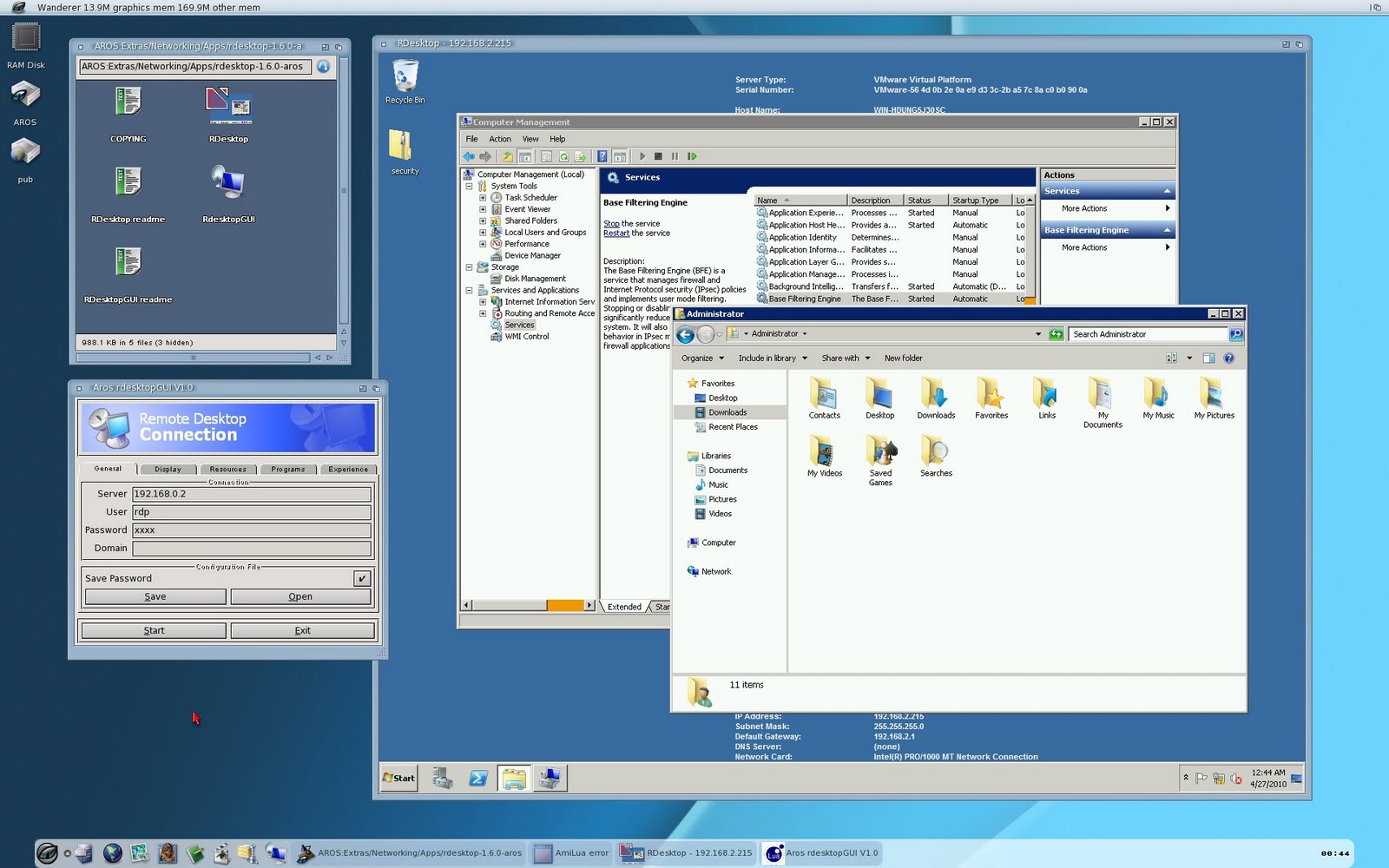Open the RAM Disk desktop icon

[x=25, y=38]
